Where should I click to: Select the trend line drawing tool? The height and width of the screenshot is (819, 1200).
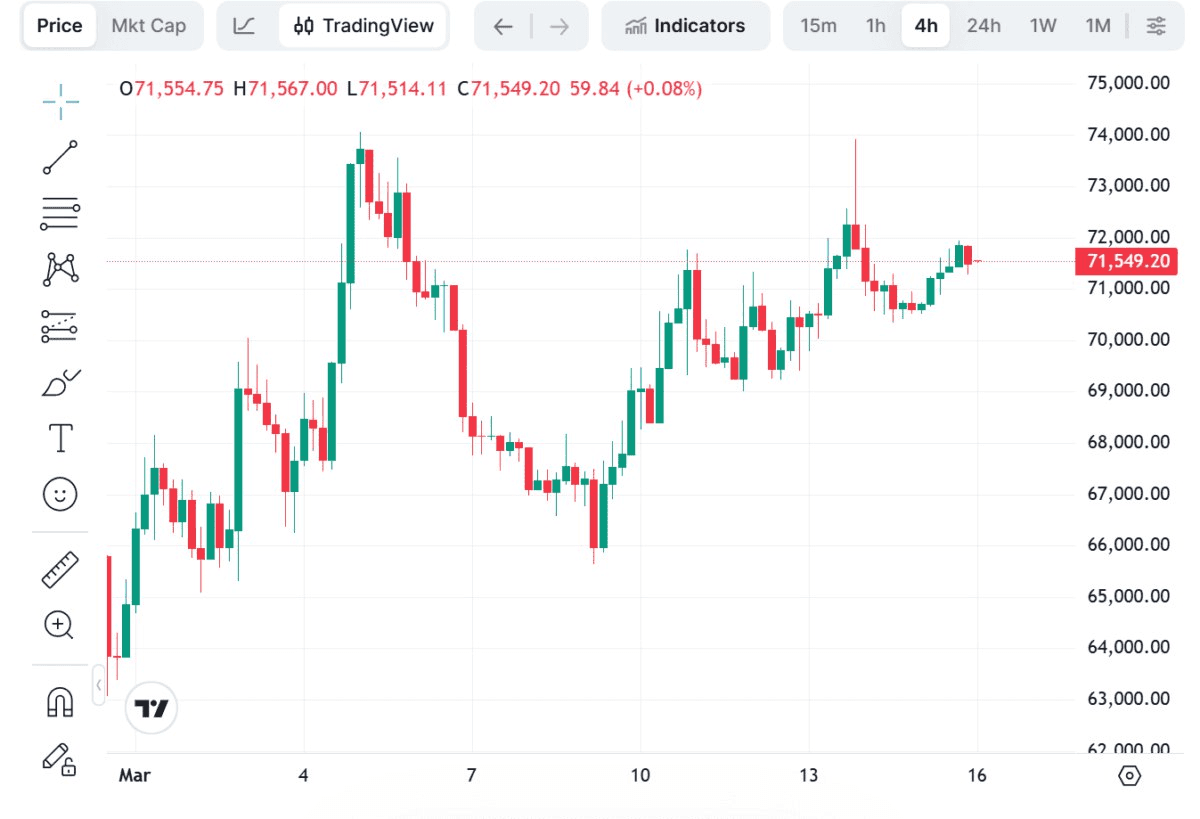(x=61, y=157)
